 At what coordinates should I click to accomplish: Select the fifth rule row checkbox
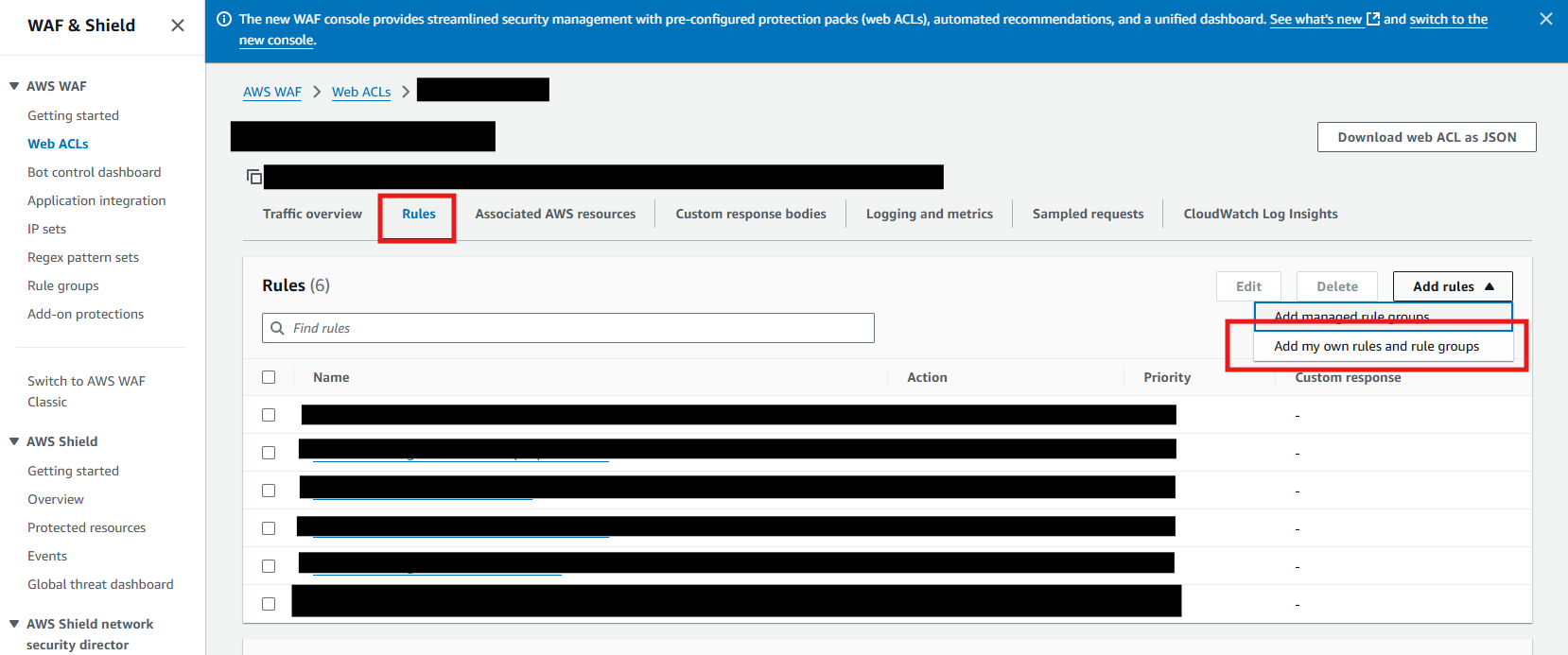click(x=269, y=566)
